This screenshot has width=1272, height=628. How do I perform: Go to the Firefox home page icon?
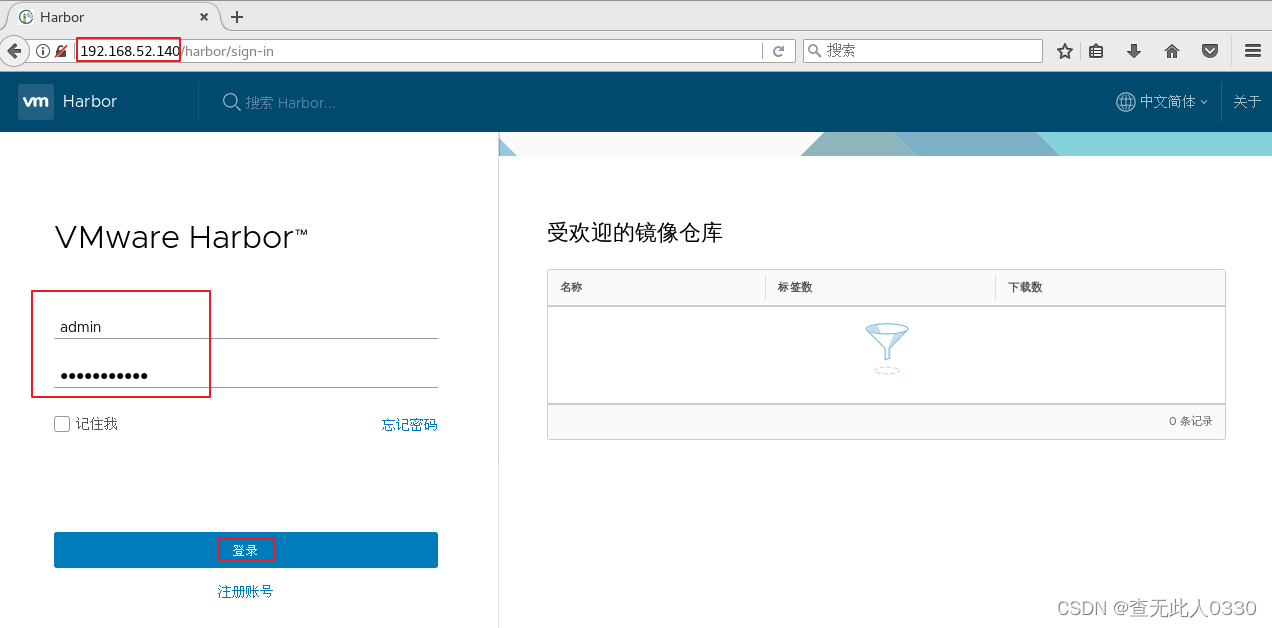click(1172, 51)
